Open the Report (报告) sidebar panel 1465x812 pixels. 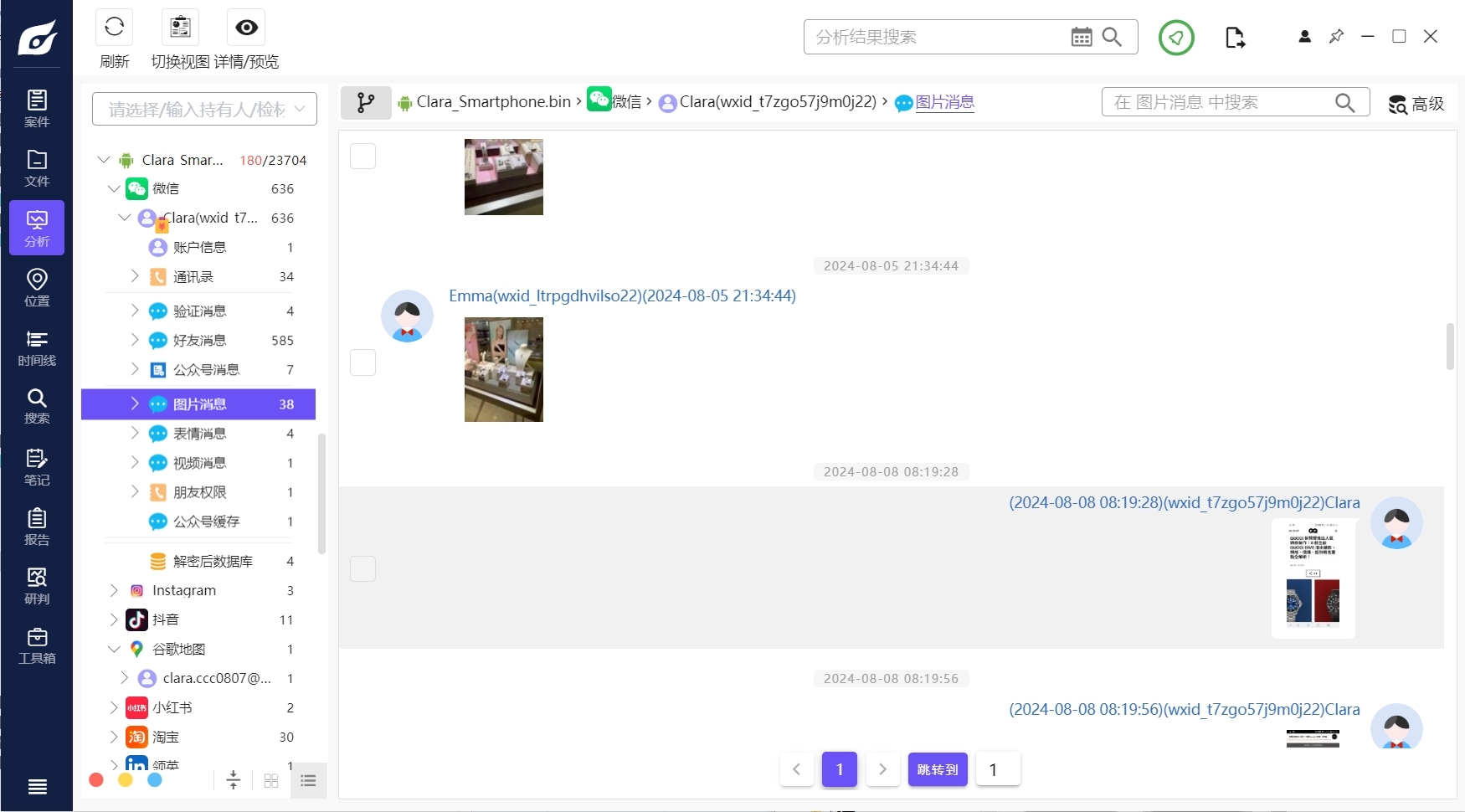(37, 527)
